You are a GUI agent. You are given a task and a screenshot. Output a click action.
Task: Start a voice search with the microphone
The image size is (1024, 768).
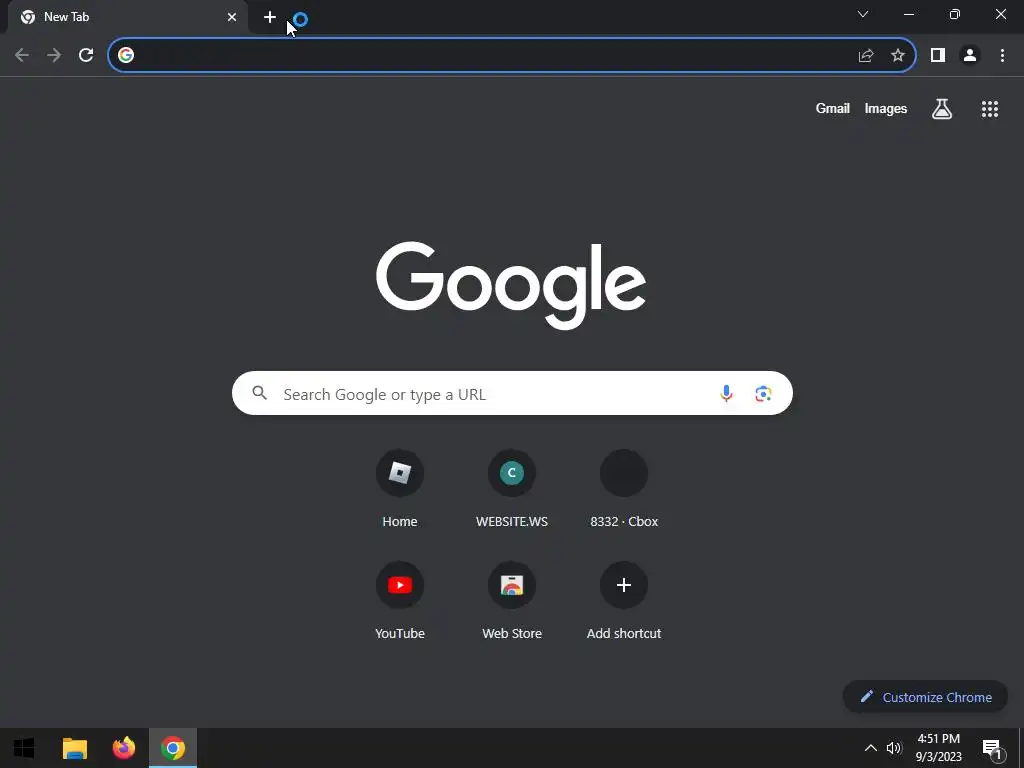tap(726, 393)
